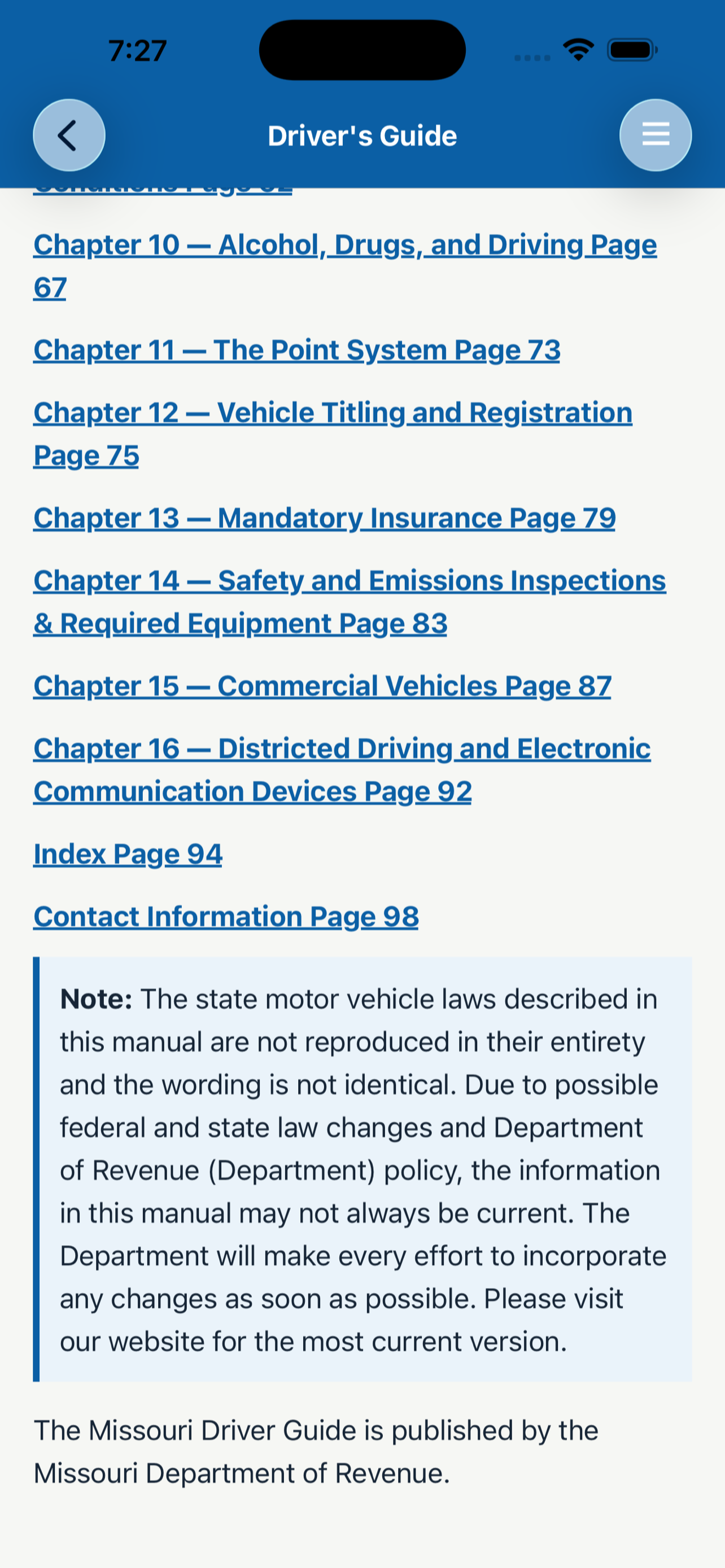Jump to Index Page 94

point(128,854)
